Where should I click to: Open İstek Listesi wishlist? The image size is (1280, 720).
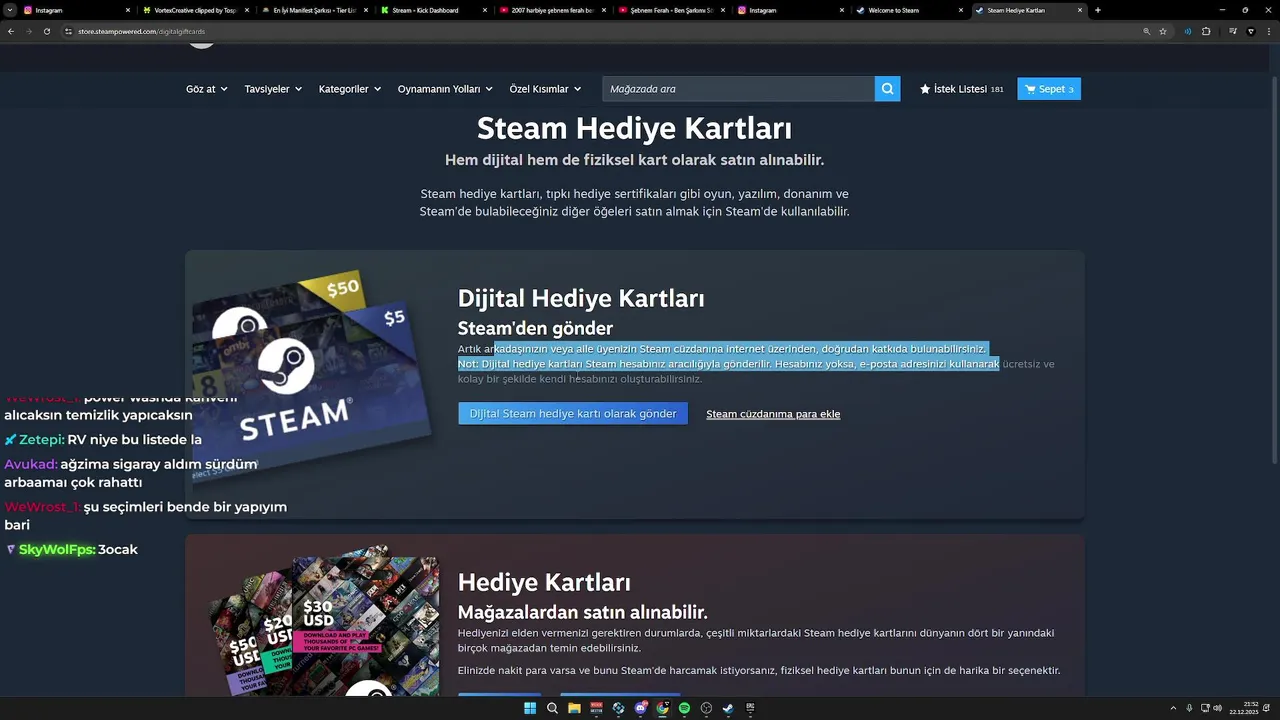click(961, 89)
